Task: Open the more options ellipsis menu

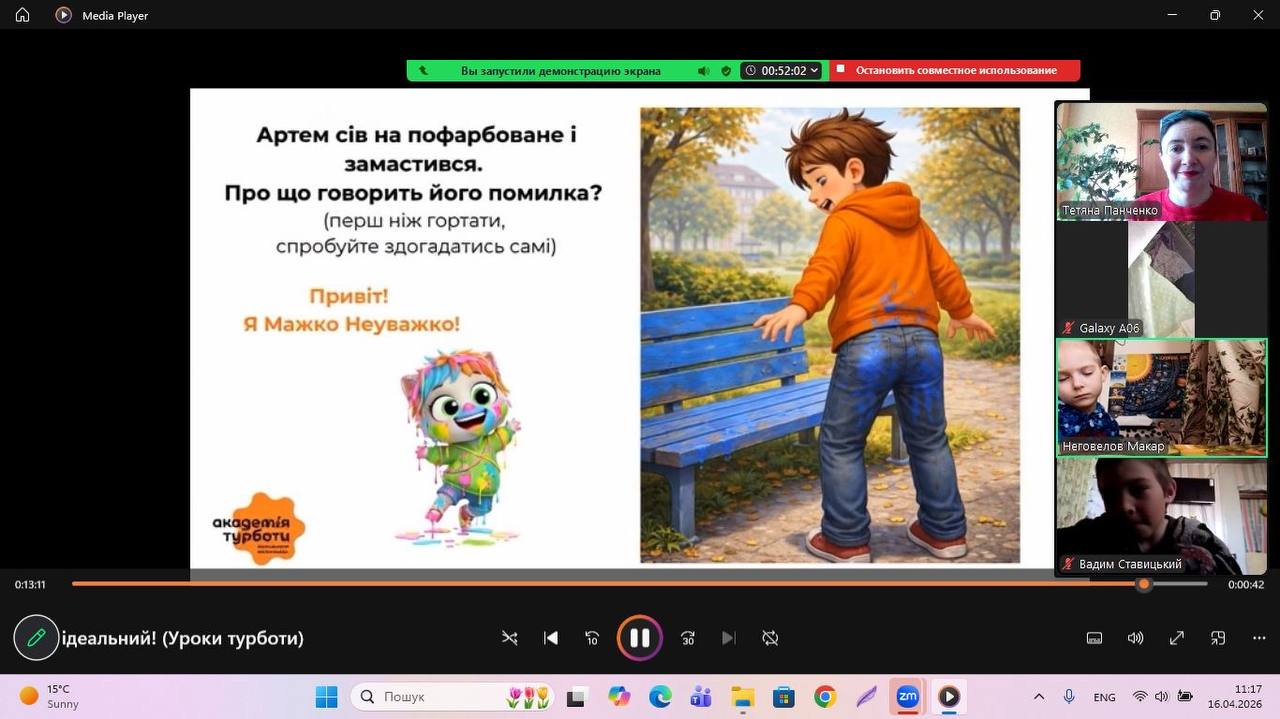Action: coord(1259,638)
